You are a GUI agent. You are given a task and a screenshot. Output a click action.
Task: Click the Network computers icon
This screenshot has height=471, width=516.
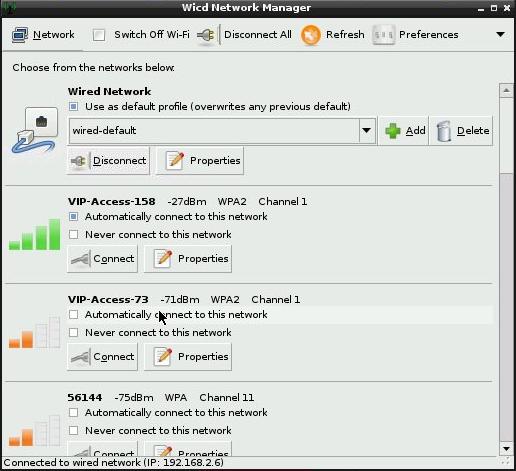[x=20, y=35]
